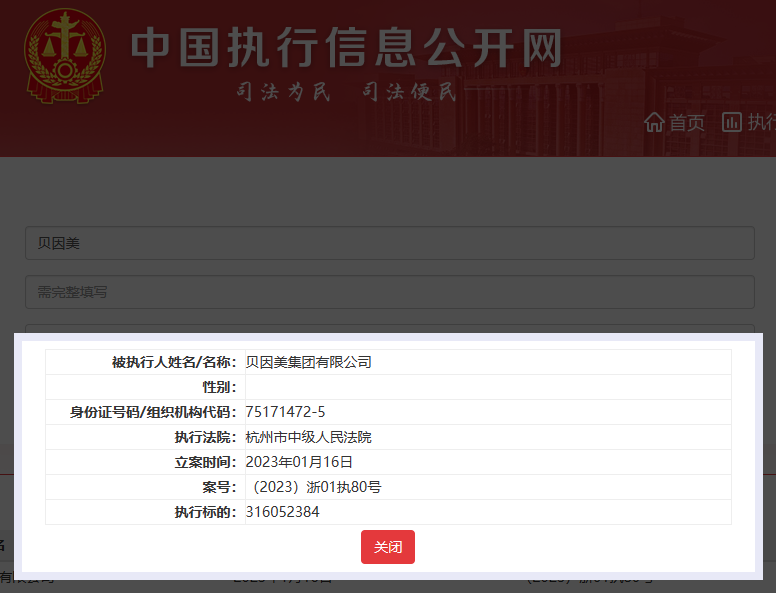Click the court emblem logo
This screenshot has width=776, height=593.
tap(65, 55)
